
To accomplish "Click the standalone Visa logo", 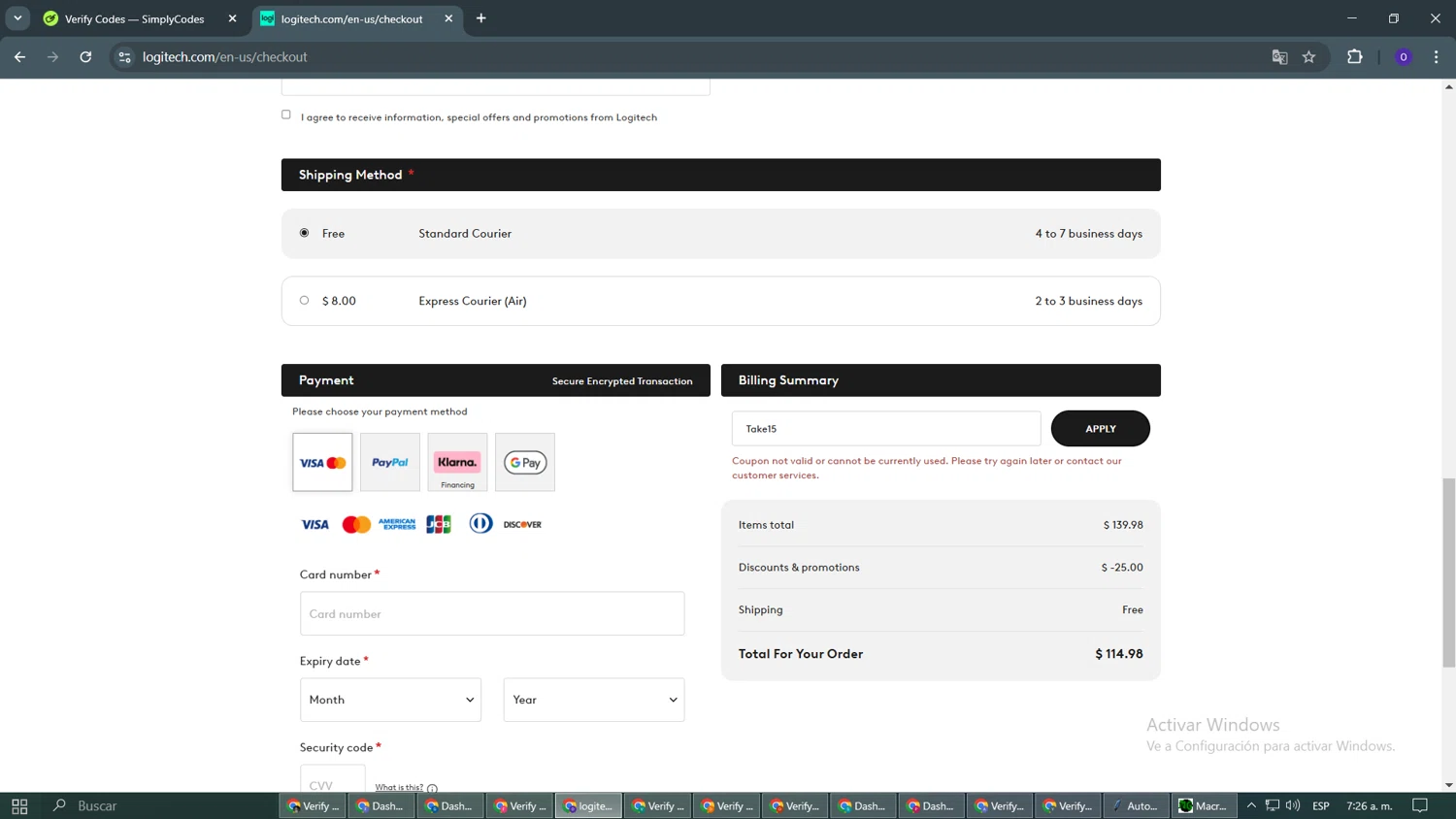I will [314, 524].
